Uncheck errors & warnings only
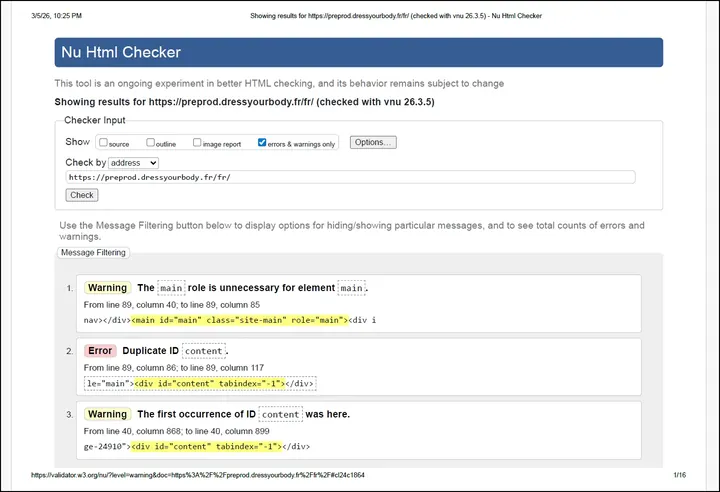Screen dimensions: 720x492 (x=262, y=142)
